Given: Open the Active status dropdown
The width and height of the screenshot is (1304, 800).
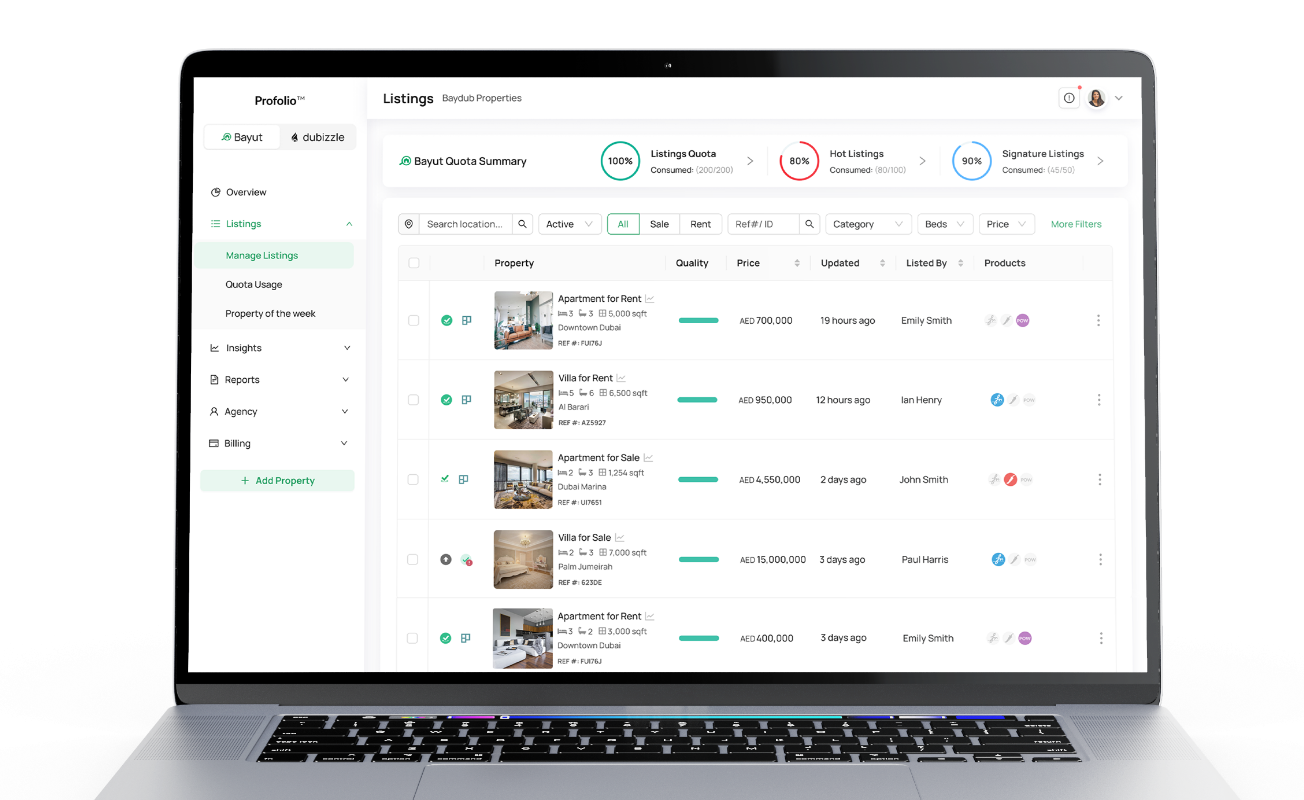Looking at the screenshot, I should [x=570, y=224].
